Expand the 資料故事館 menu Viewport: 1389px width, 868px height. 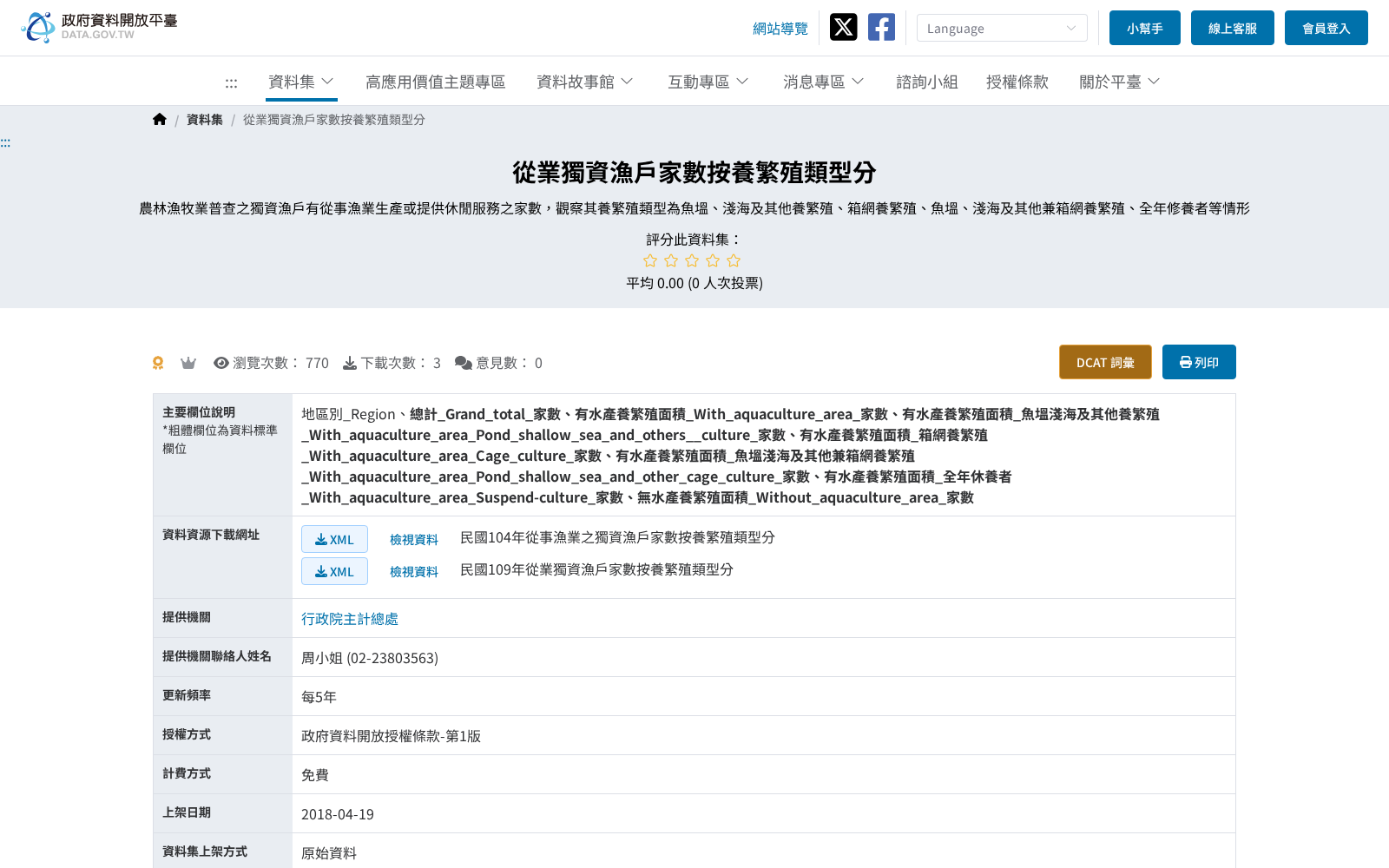585,82
